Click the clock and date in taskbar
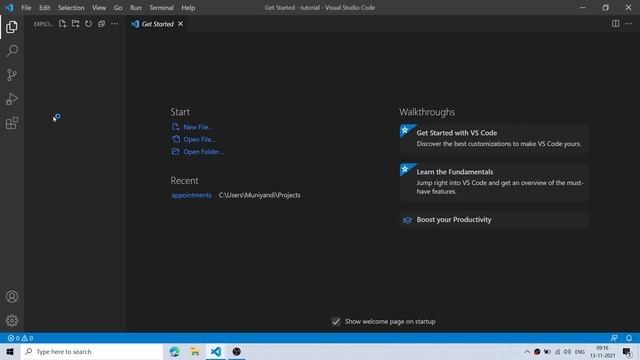 pyautogui.click(x=602, y=351)
